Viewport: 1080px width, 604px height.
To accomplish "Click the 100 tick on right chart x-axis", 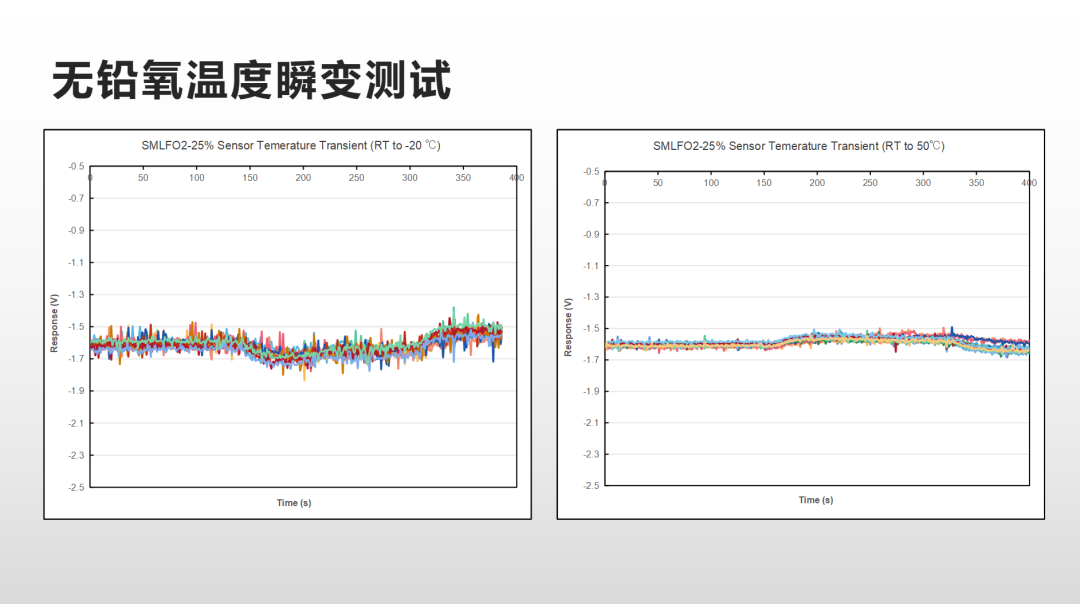I will [711, 183].
